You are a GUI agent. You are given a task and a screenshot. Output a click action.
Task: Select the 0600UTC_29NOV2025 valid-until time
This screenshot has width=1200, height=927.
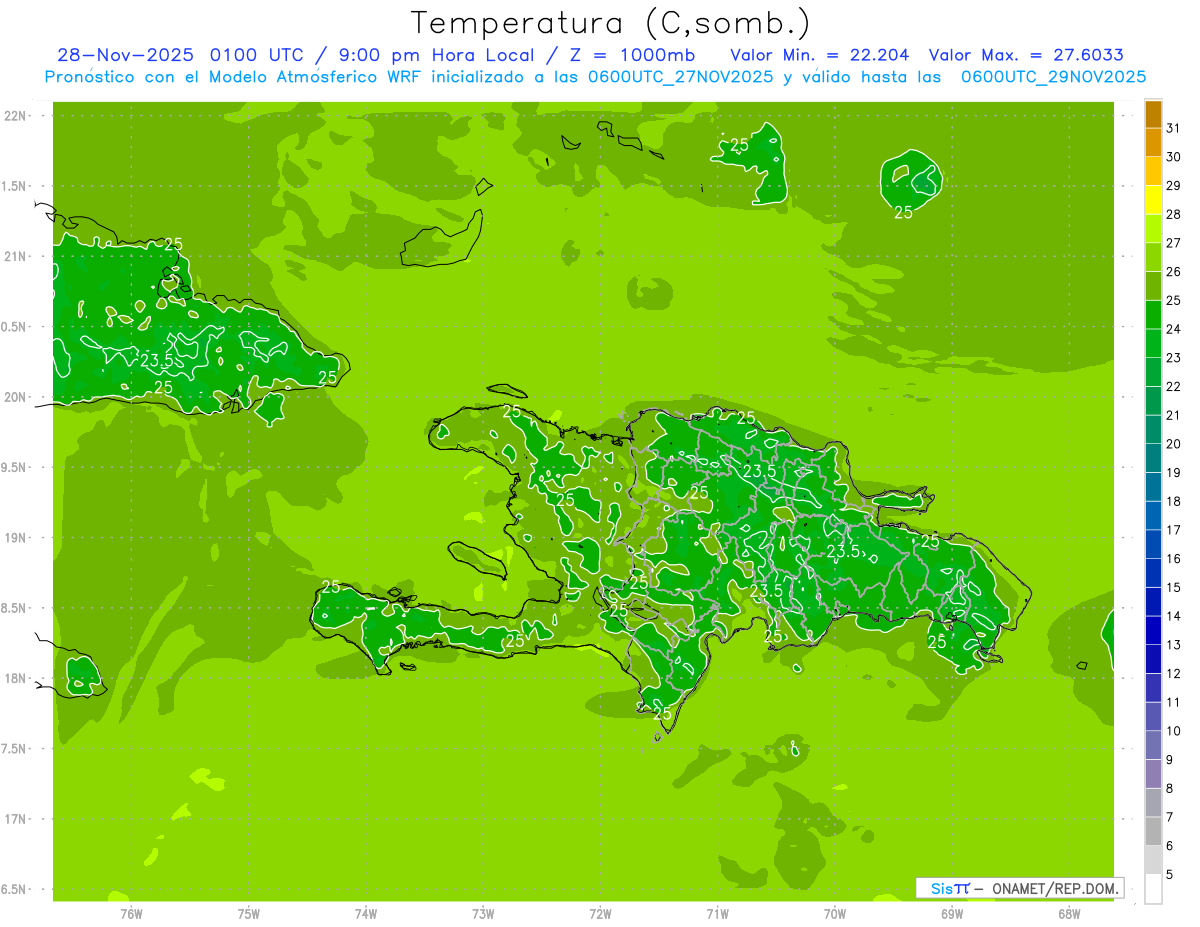(1053, 76)
